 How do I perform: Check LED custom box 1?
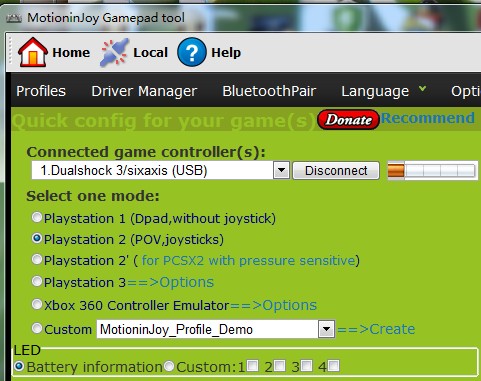(x=253, y=366)
